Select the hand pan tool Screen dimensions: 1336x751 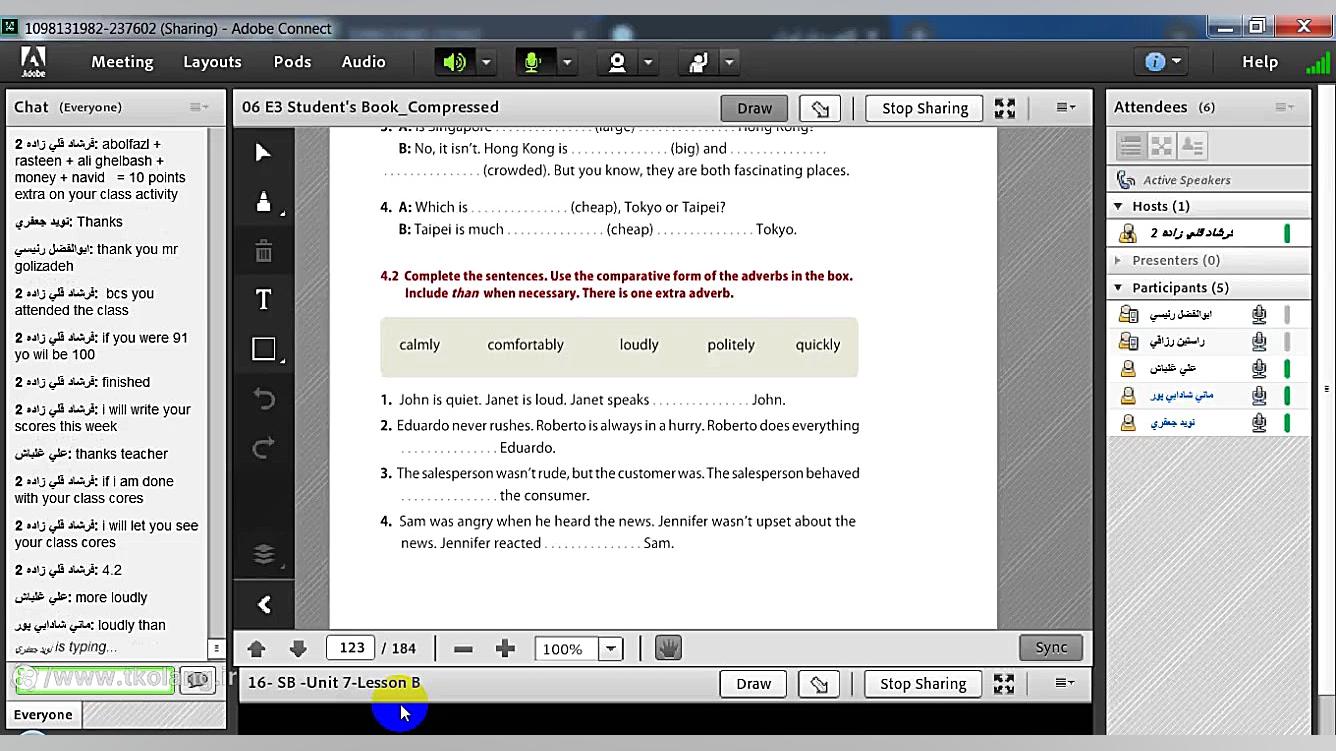tap(668, 648)
